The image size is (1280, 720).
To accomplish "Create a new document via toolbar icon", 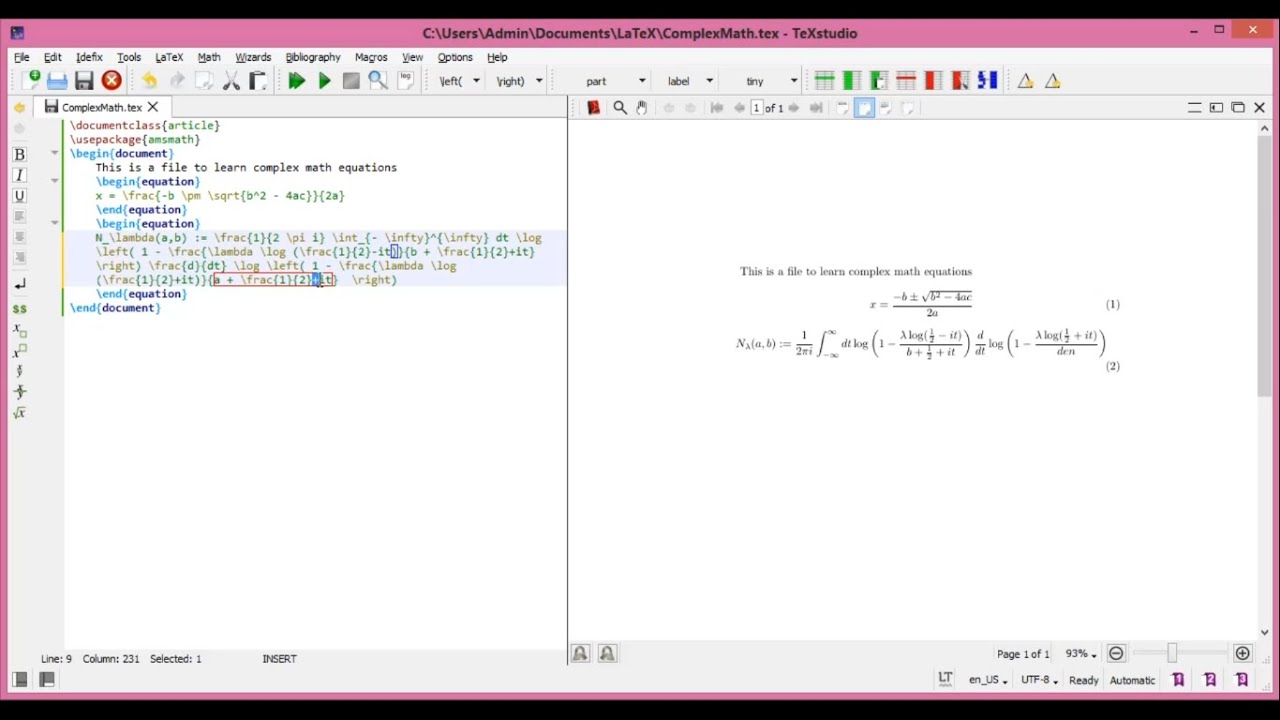I will pyautogui.click(x=30, y=80).
